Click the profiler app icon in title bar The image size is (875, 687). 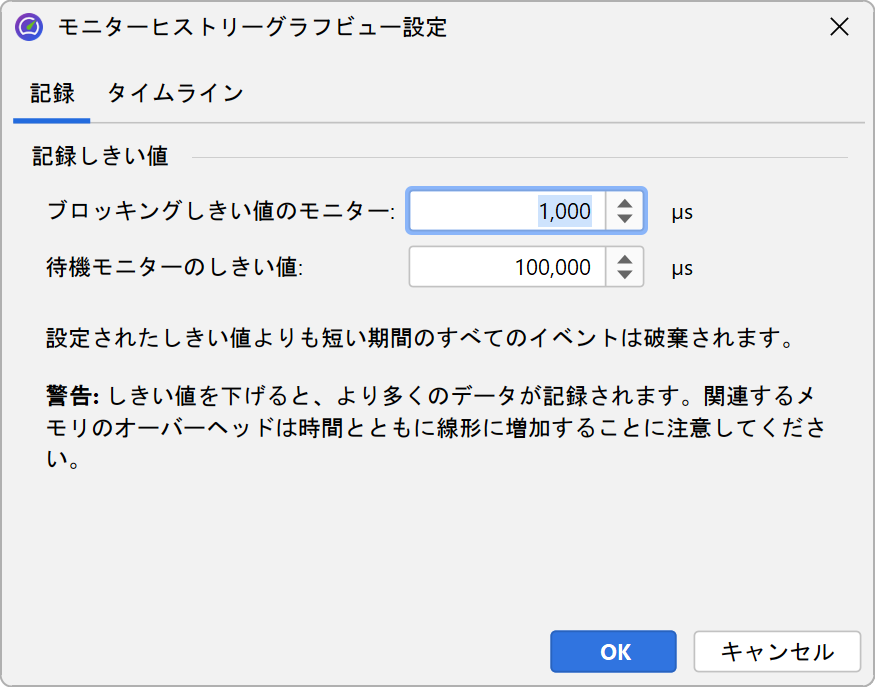[29, 27]
